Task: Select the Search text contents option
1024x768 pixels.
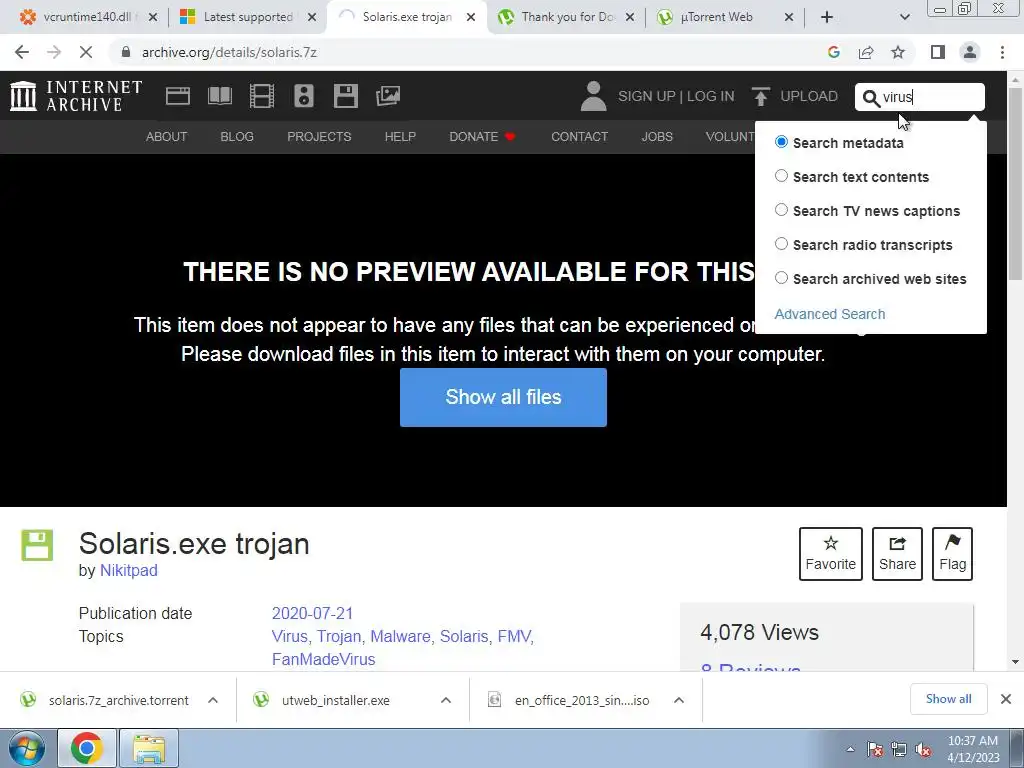Action: pyautogui.click(x=781, y=176)
